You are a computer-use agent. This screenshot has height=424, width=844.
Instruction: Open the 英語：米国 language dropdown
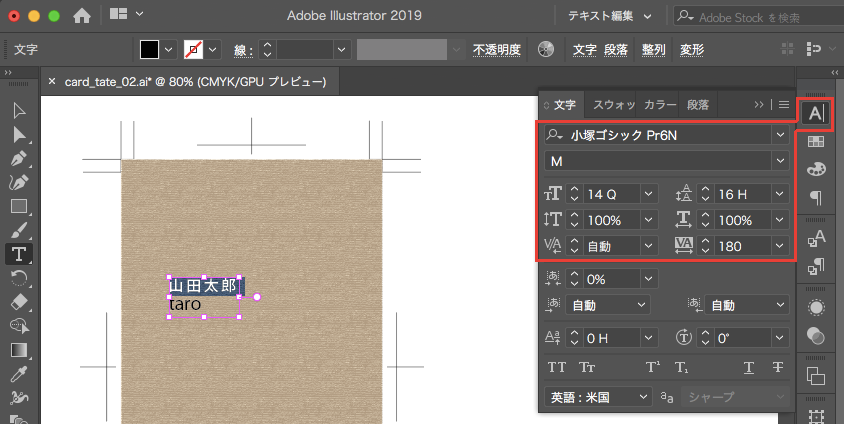598,397
